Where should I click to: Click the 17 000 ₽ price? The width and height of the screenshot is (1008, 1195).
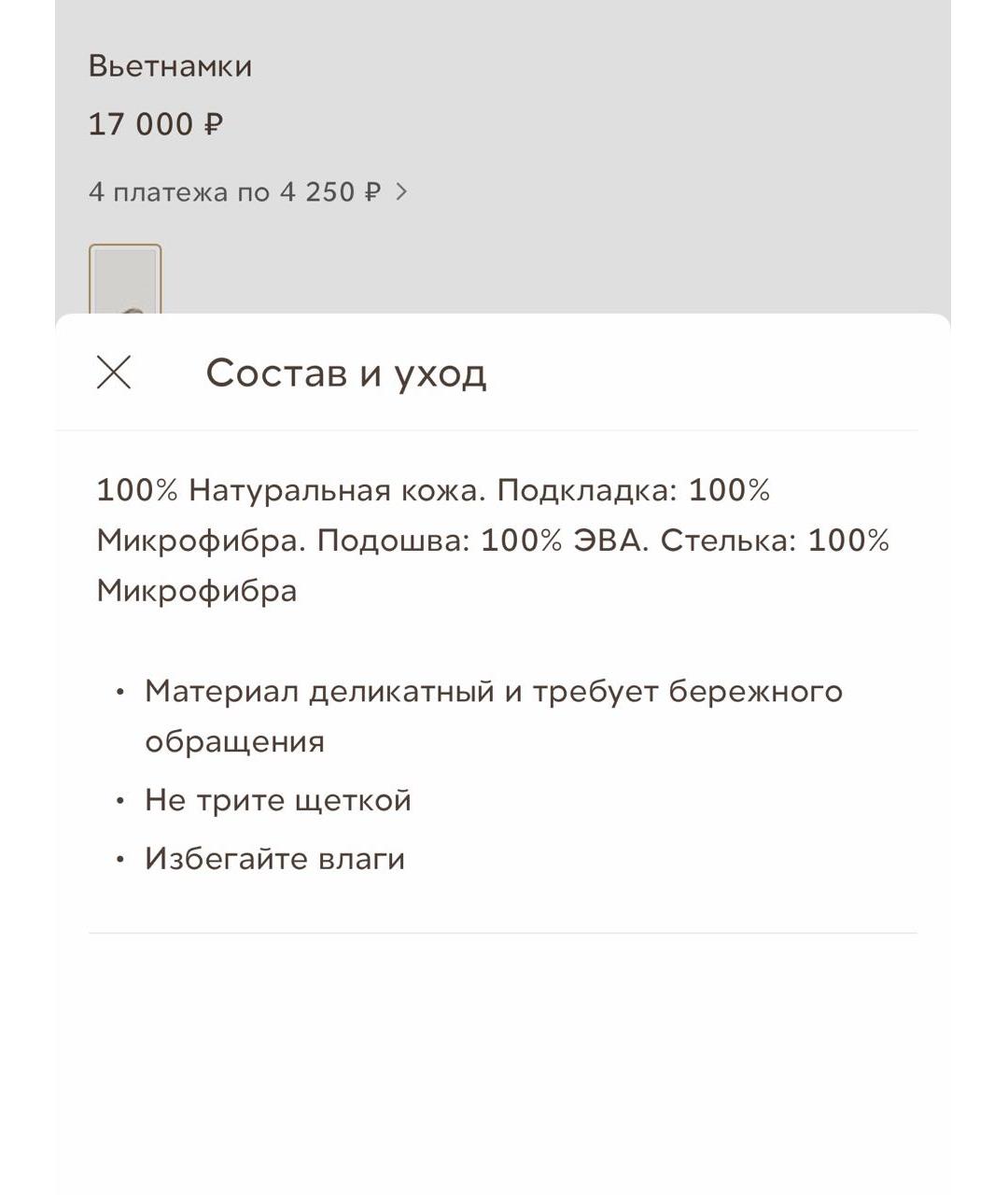pos(155,124)
